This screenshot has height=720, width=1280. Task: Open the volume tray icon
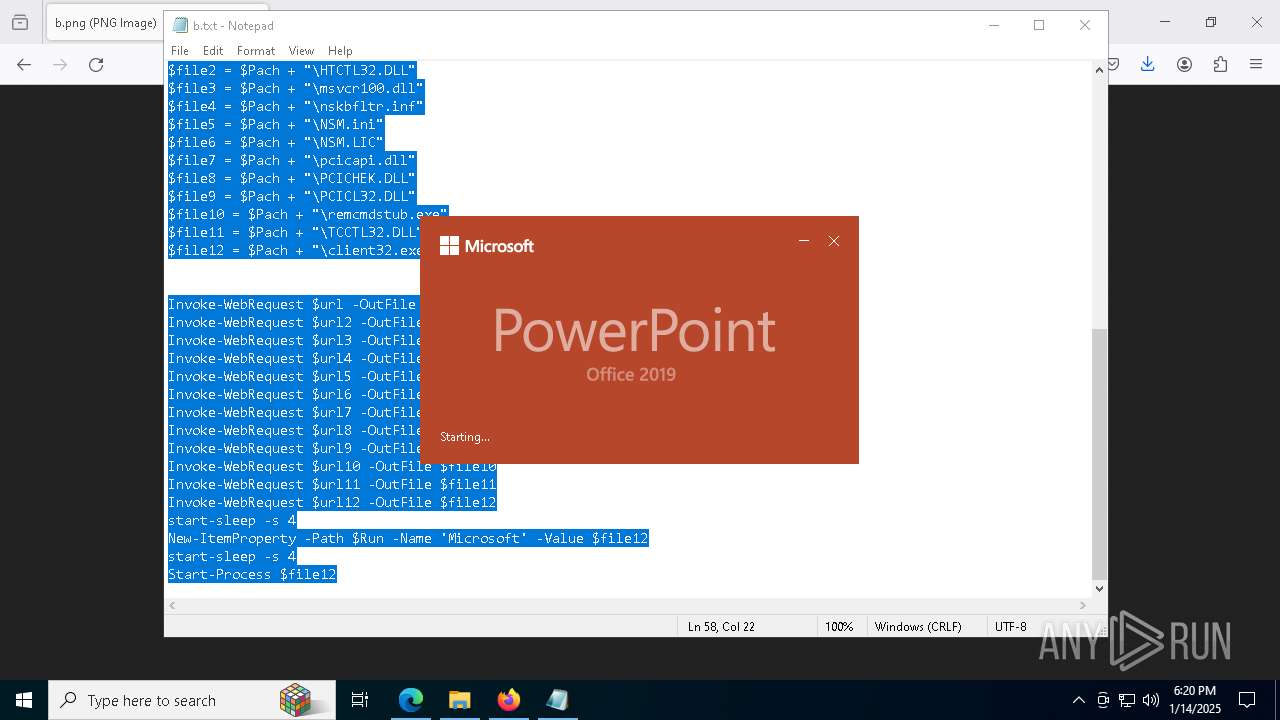coord(1151,700)
